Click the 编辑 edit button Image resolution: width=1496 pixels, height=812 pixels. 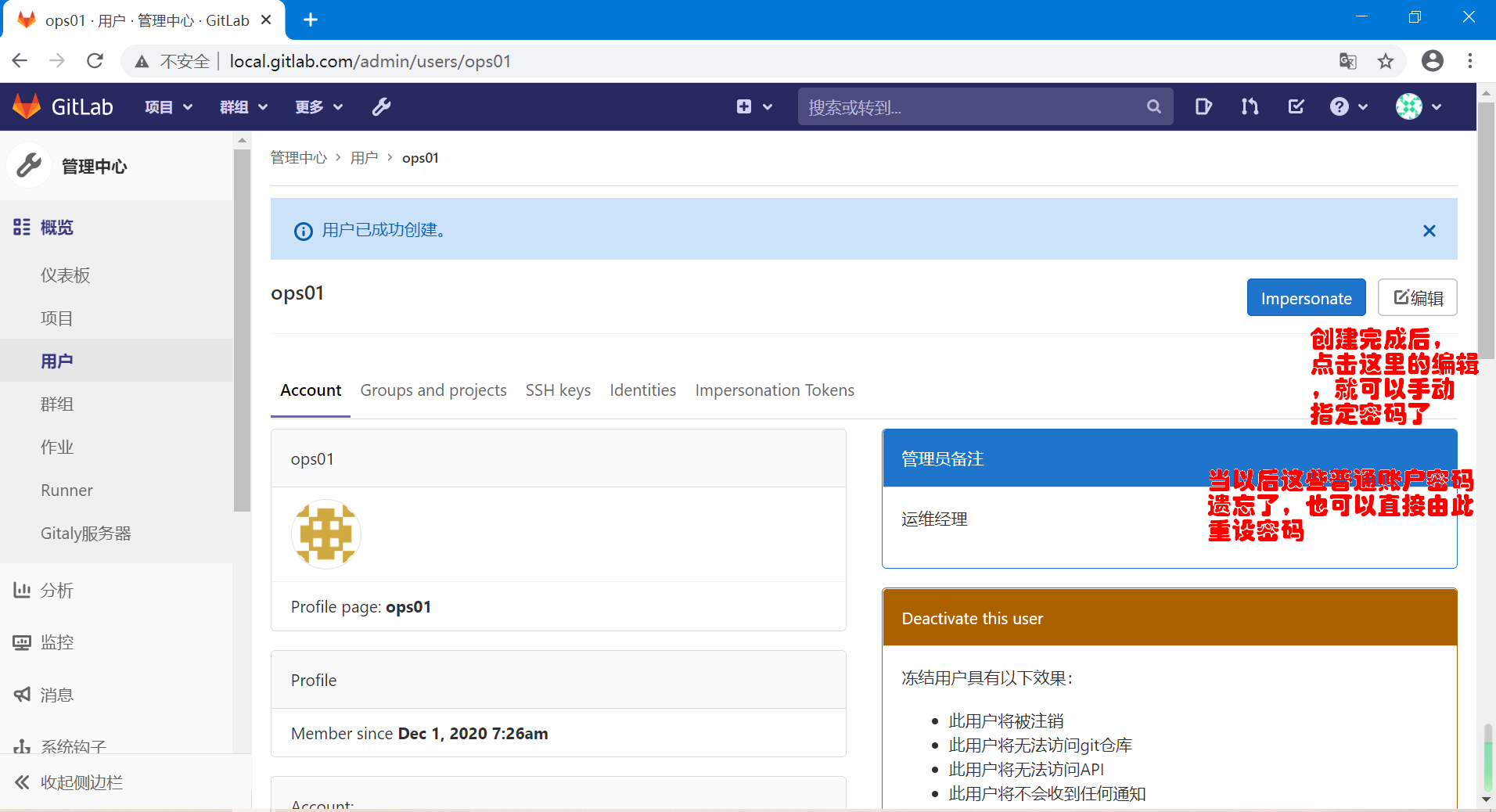click(1418, 297)
